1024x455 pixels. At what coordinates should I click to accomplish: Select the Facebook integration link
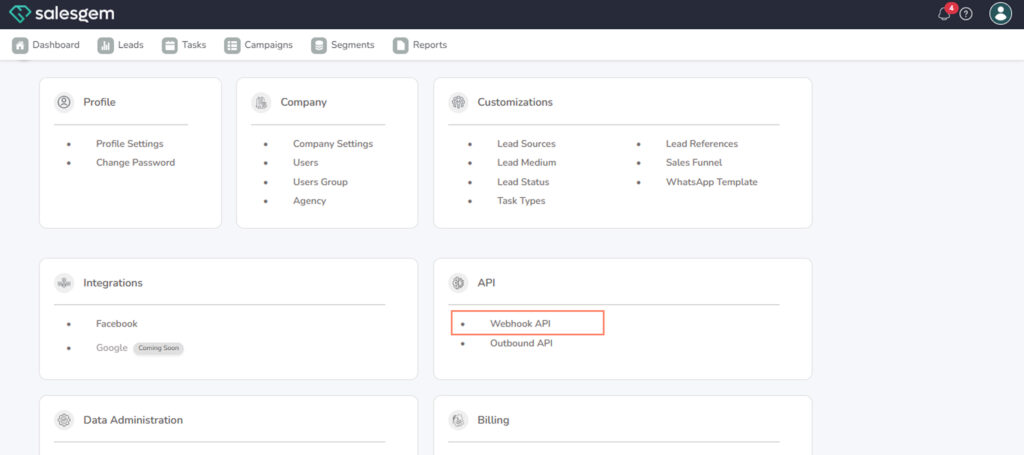pyautogui.click(x=116, y=324)
